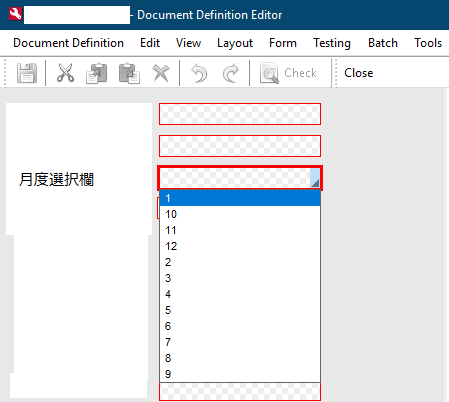Collapse the month dropdown arrow
Viewport: 449px width, 402px height.
click(315, 178)
